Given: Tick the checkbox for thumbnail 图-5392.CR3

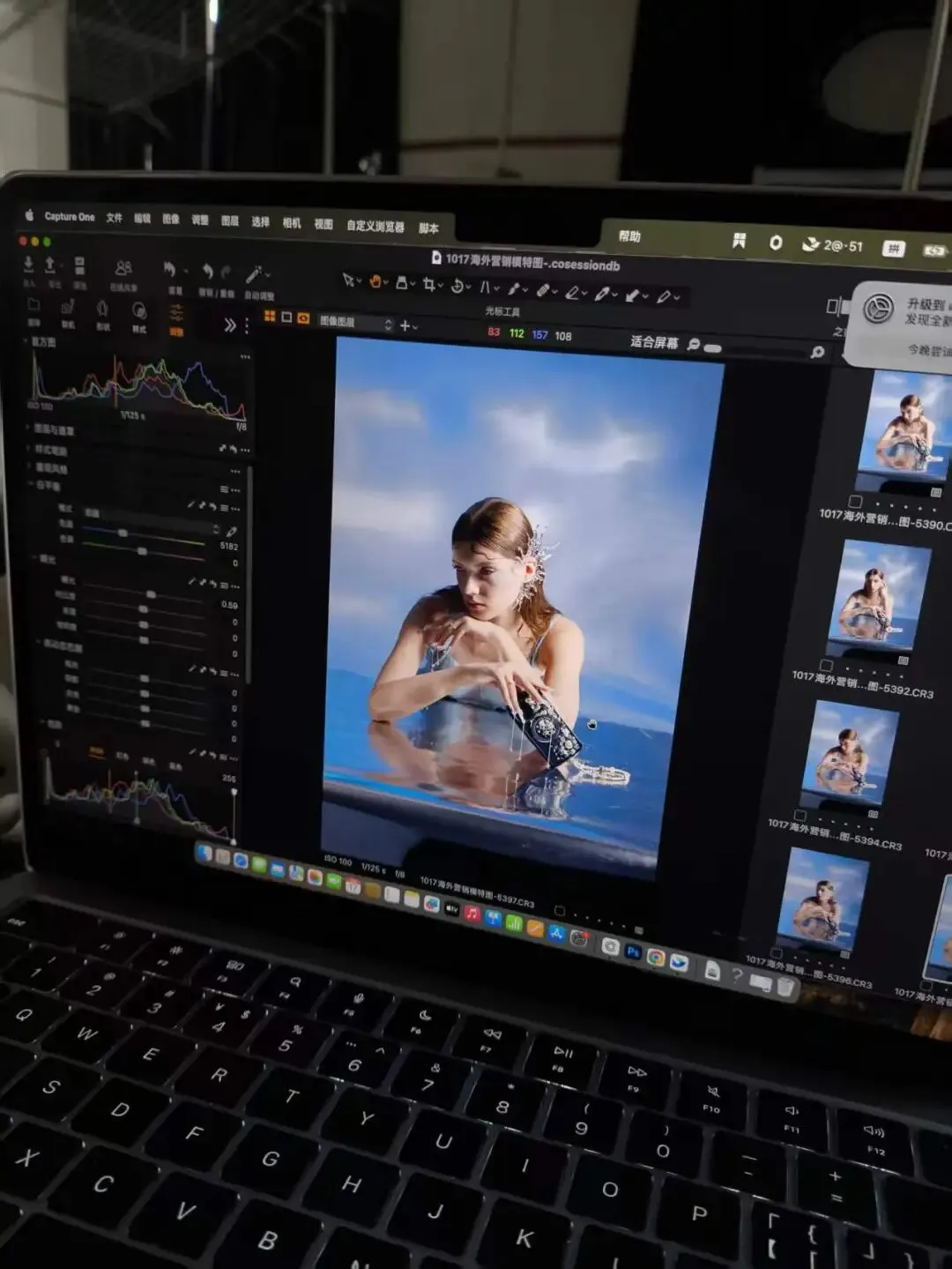Looking at the screenshot, I should [826, 665].
